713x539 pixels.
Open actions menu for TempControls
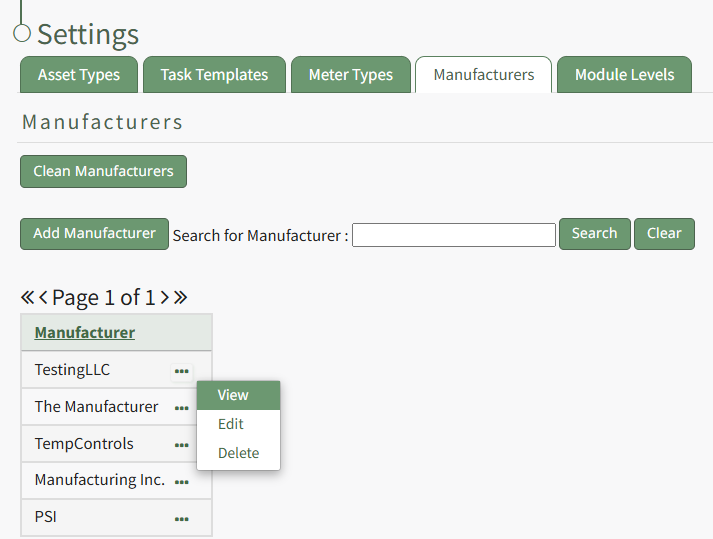181,445
